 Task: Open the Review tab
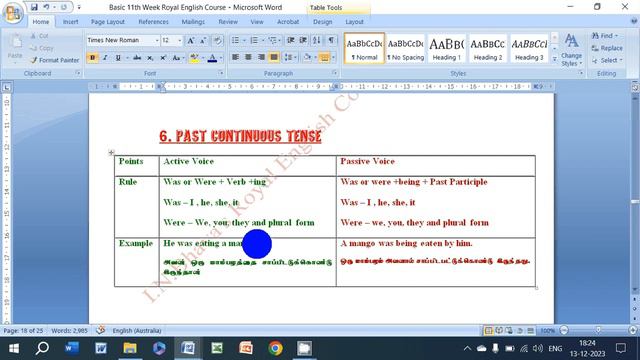[228, 22]
